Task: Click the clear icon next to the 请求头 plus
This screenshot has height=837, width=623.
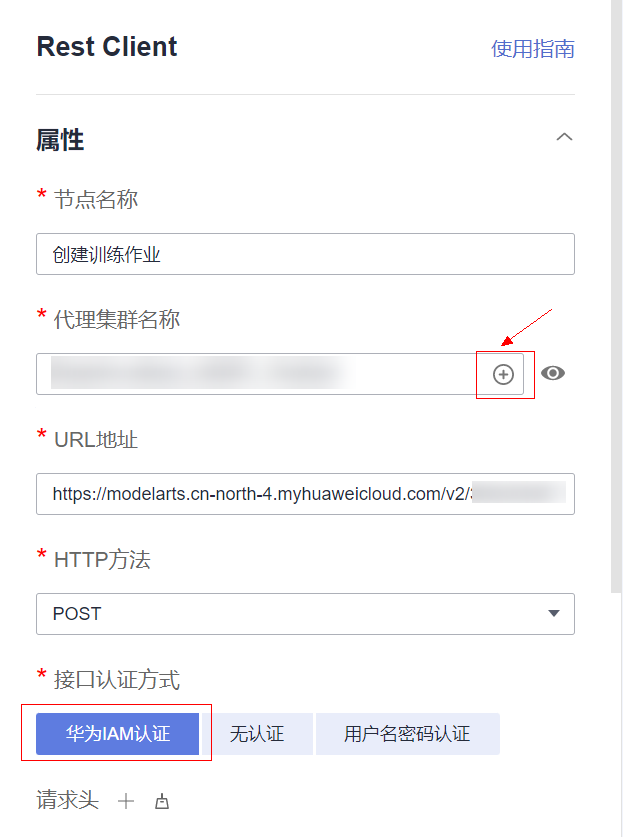Action: (x=162, y=801)
